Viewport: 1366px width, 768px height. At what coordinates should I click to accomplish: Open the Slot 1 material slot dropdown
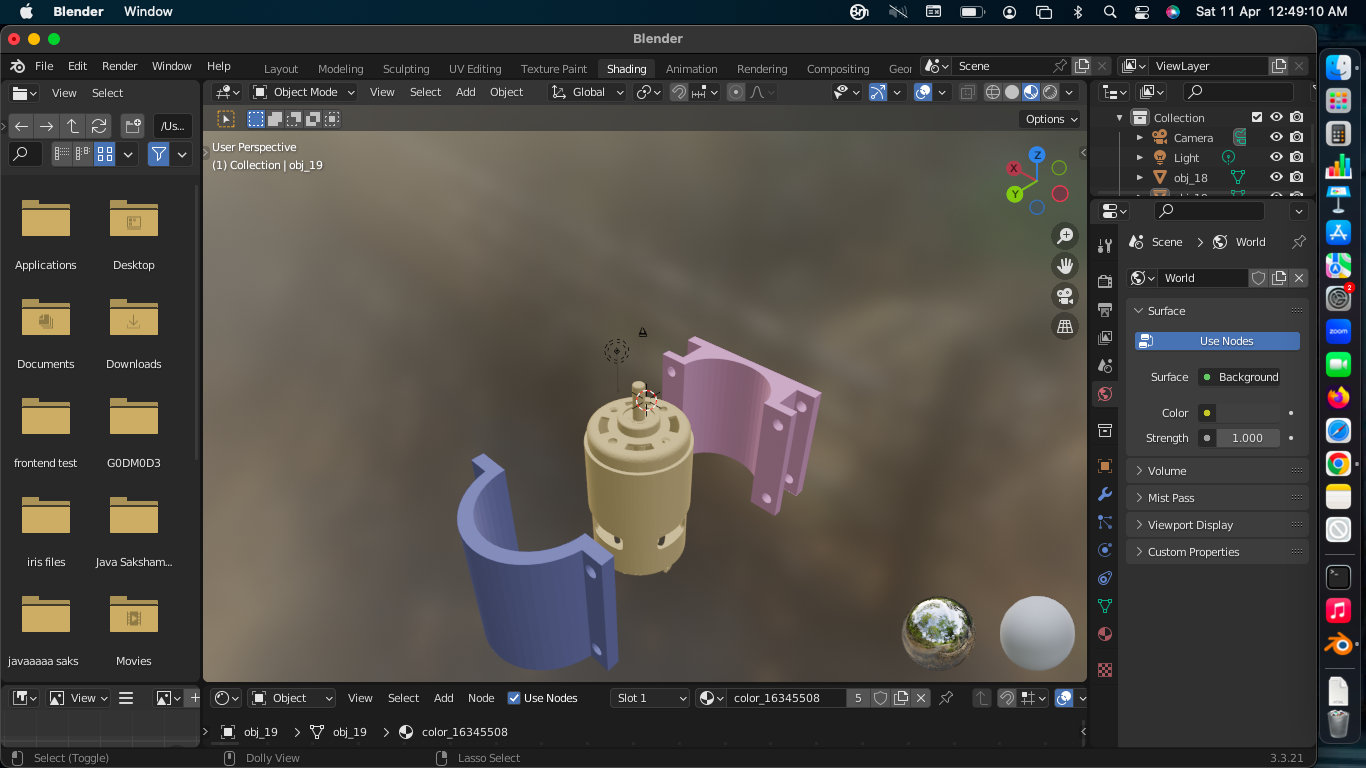tap(650, 698)
